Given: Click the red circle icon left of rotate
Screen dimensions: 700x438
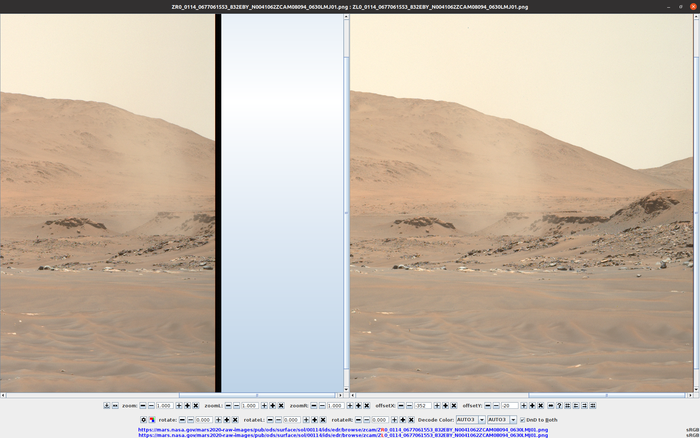Looking at the screenshot, I should (152, 420).
